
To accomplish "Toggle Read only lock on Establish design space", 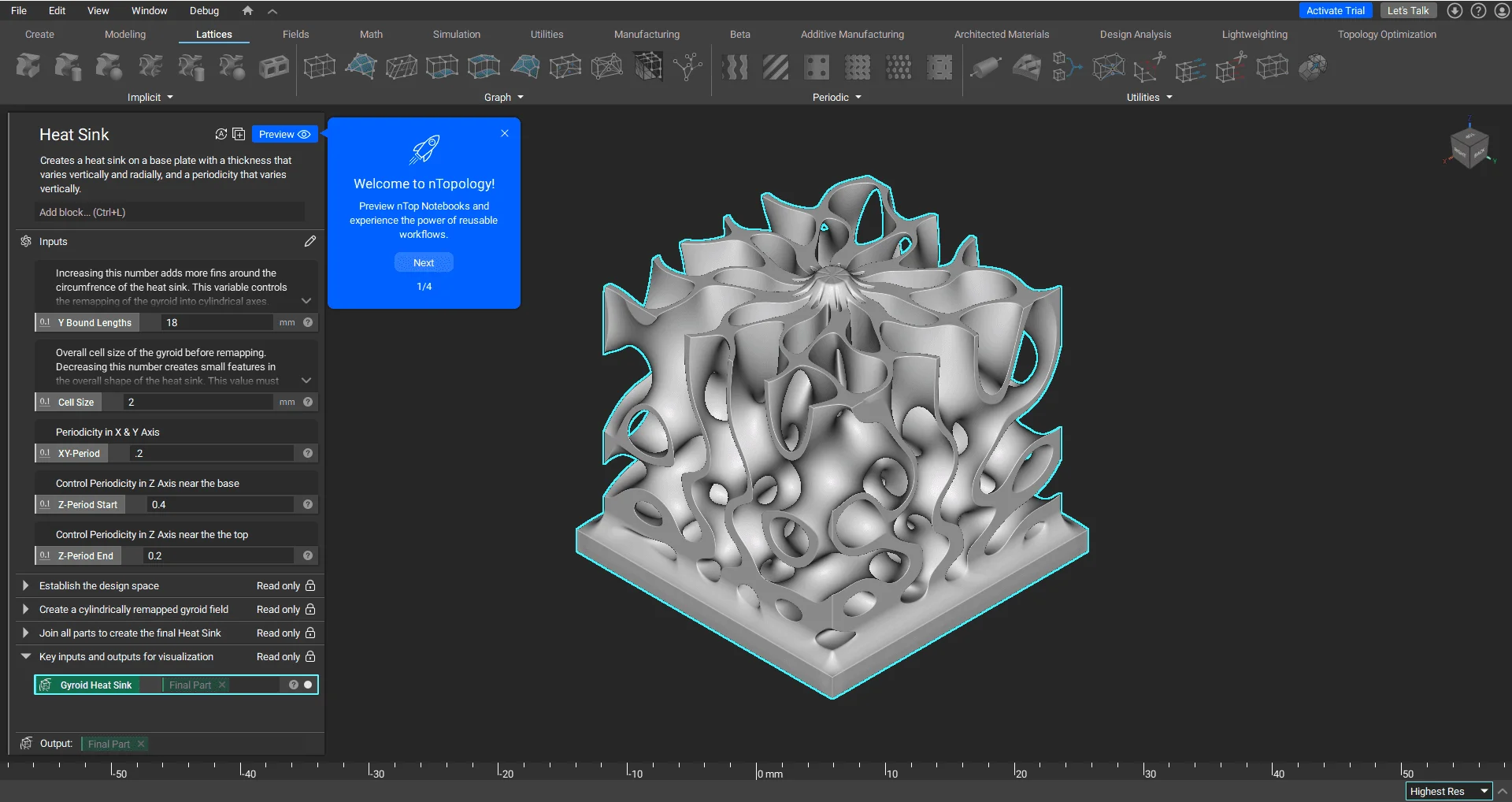I will 310,585.
